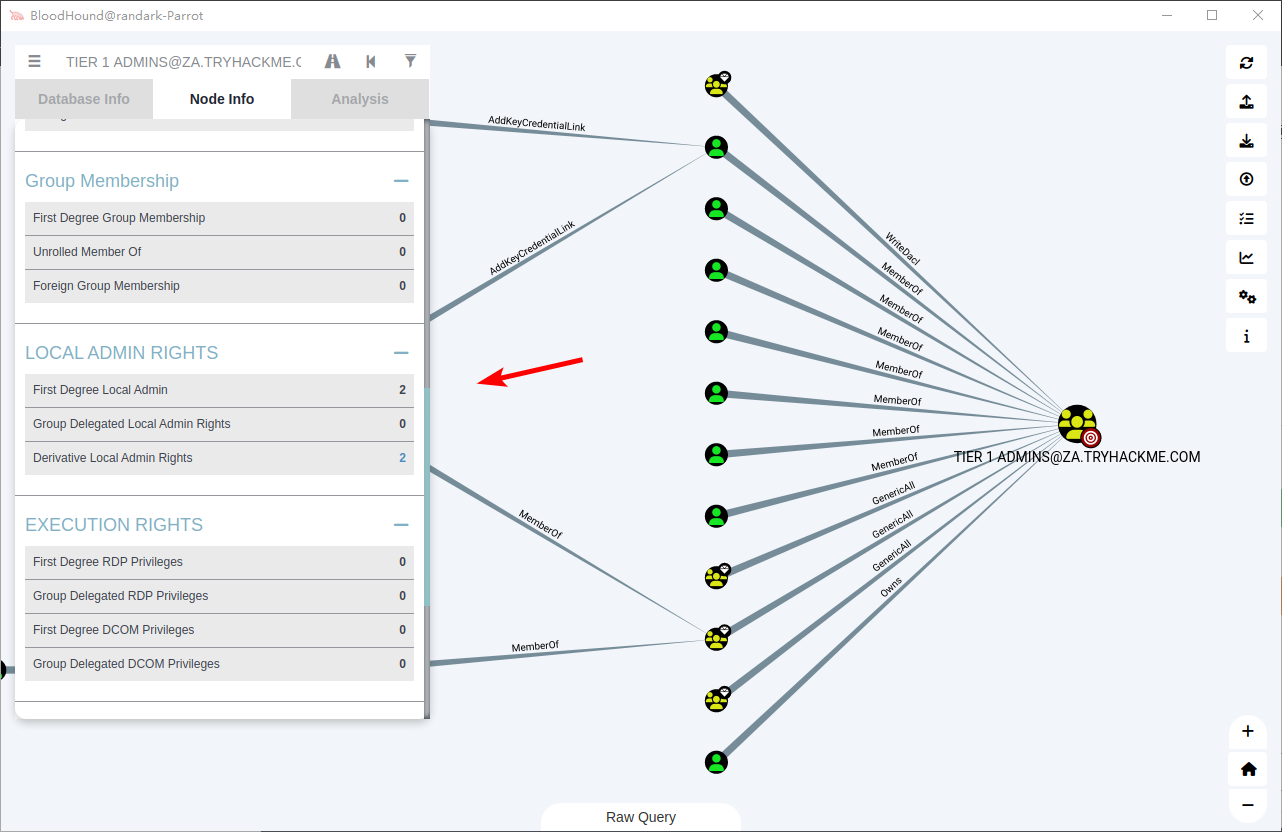1282x832 pixels.
Task: Click the Node Info panel scrollbar
Action: click(x=427, y=497)
